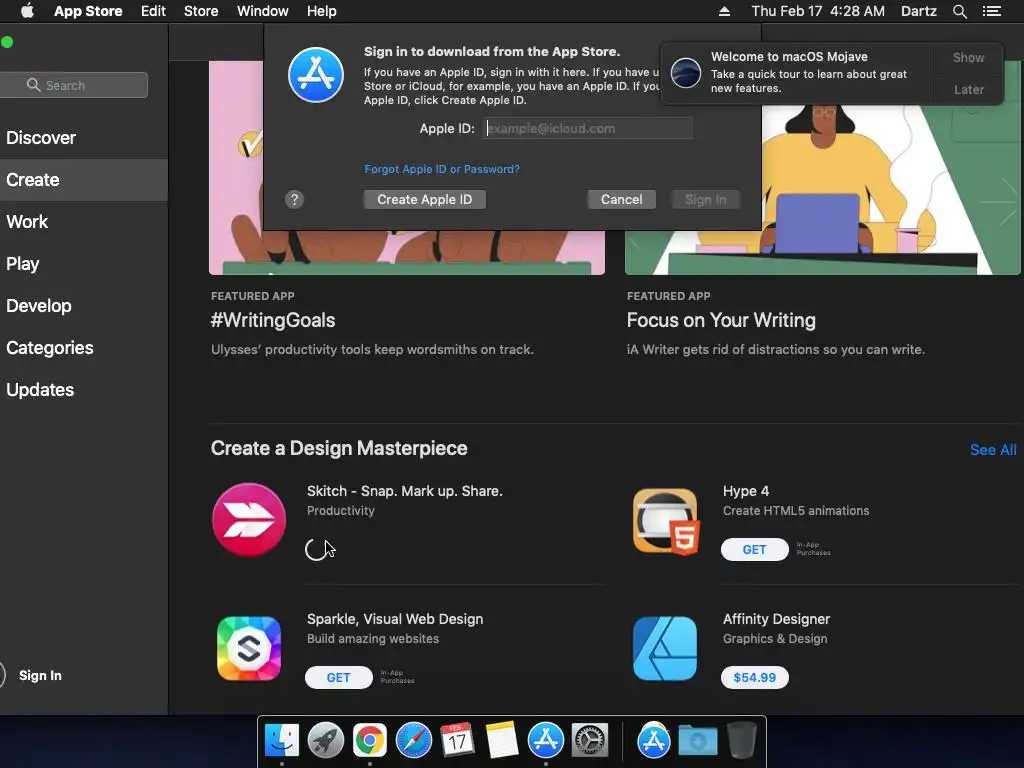This screenshot has height=768, width=1024.
Task: Click GET for Sparkle Visual Web Design
Action: pyautogui.click(x=338, y=677)
